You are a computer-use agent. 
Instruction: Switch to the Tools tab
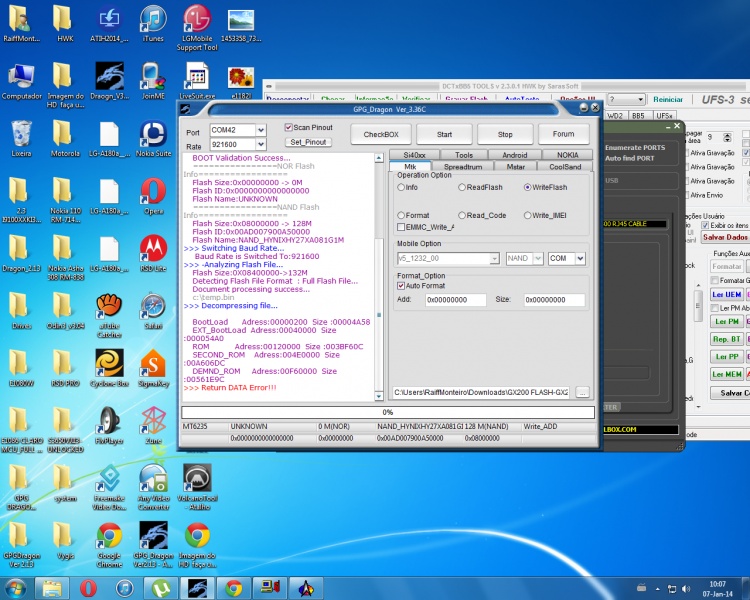[463, 155]
